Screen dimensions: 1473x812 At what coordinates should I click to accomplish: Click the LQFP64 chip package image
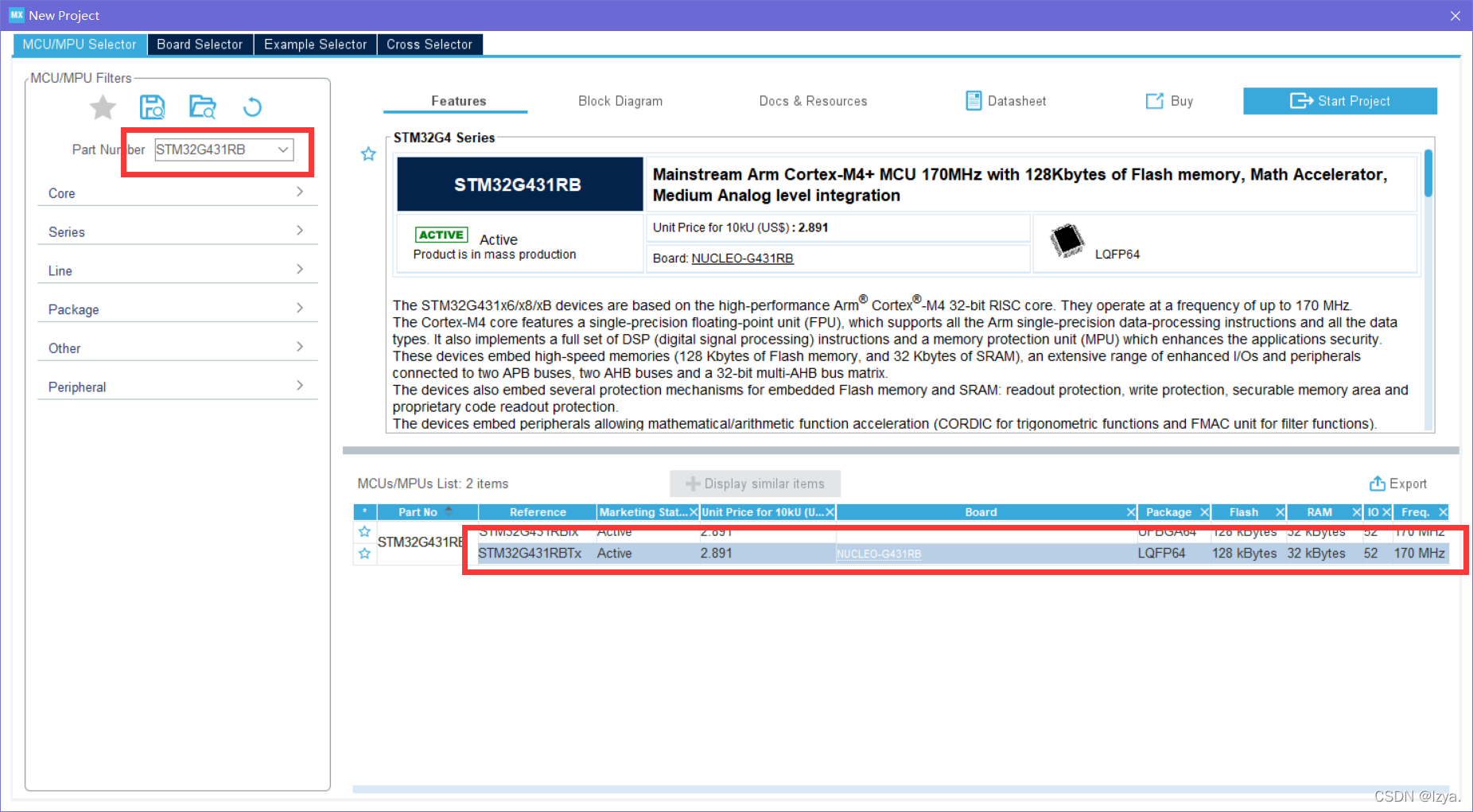[x=1067, y=240]
